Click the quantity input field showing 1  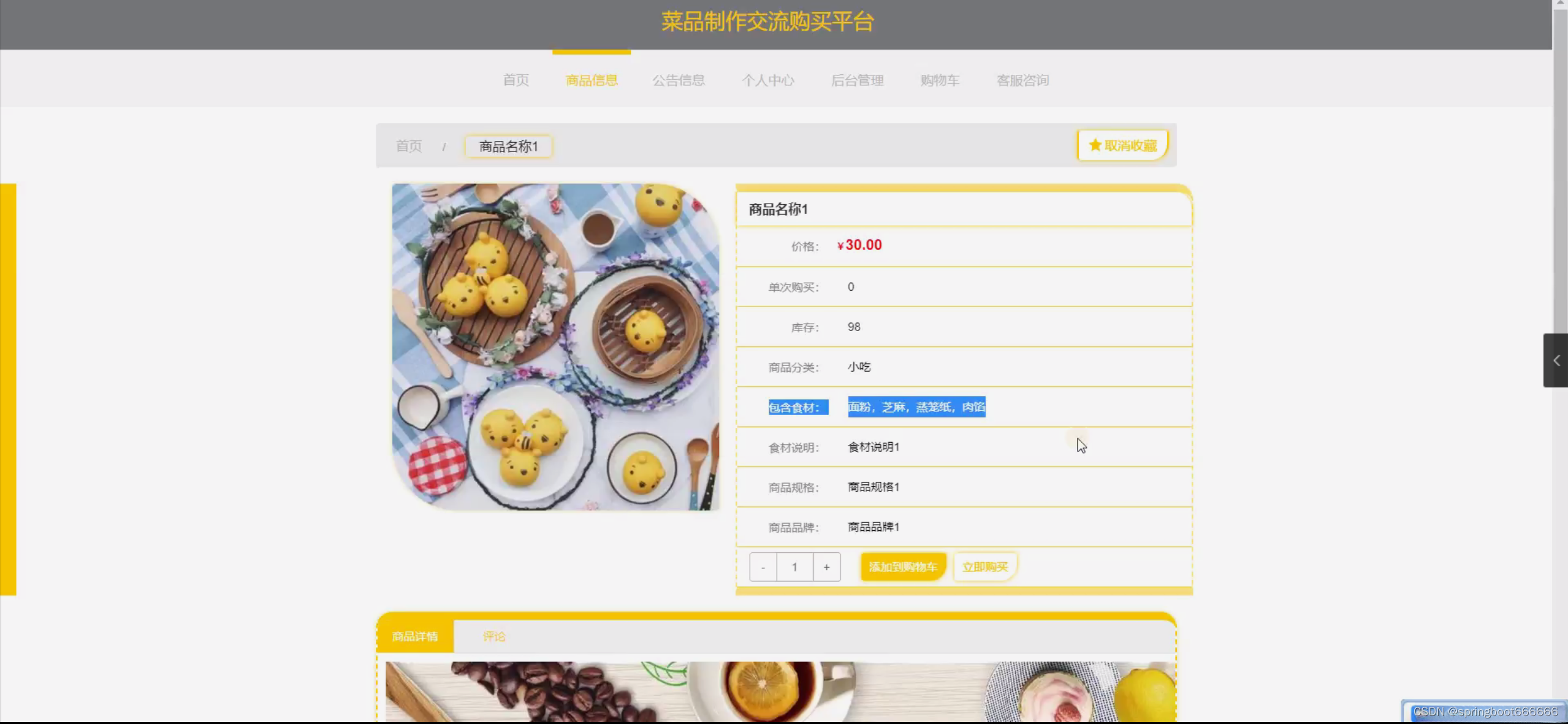pyautogui.click(x=794, y=567)
